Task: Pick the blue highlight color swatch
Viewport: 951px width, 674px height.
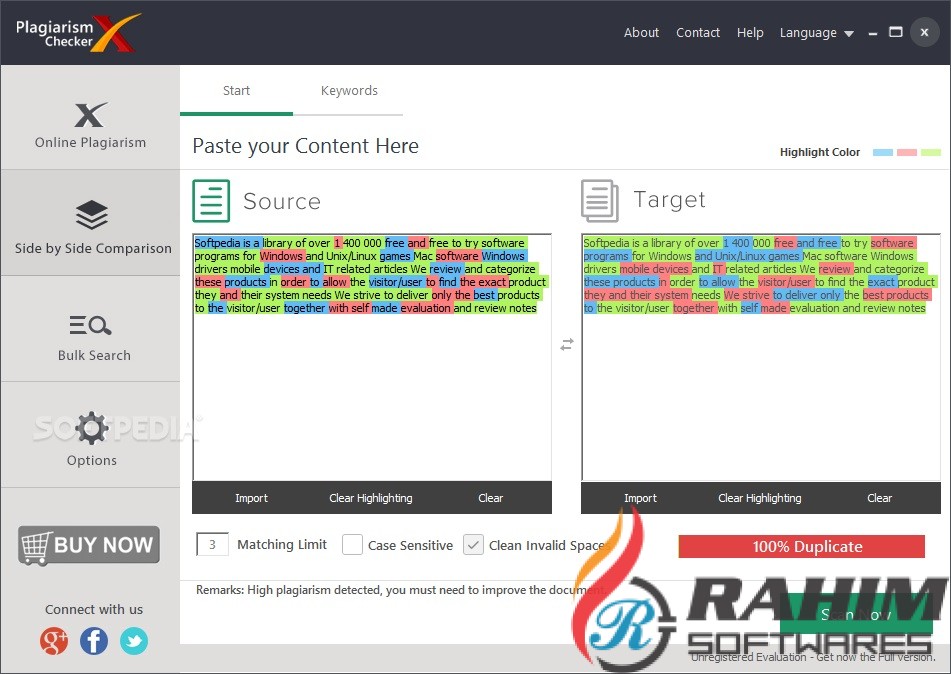Action: 882,152
